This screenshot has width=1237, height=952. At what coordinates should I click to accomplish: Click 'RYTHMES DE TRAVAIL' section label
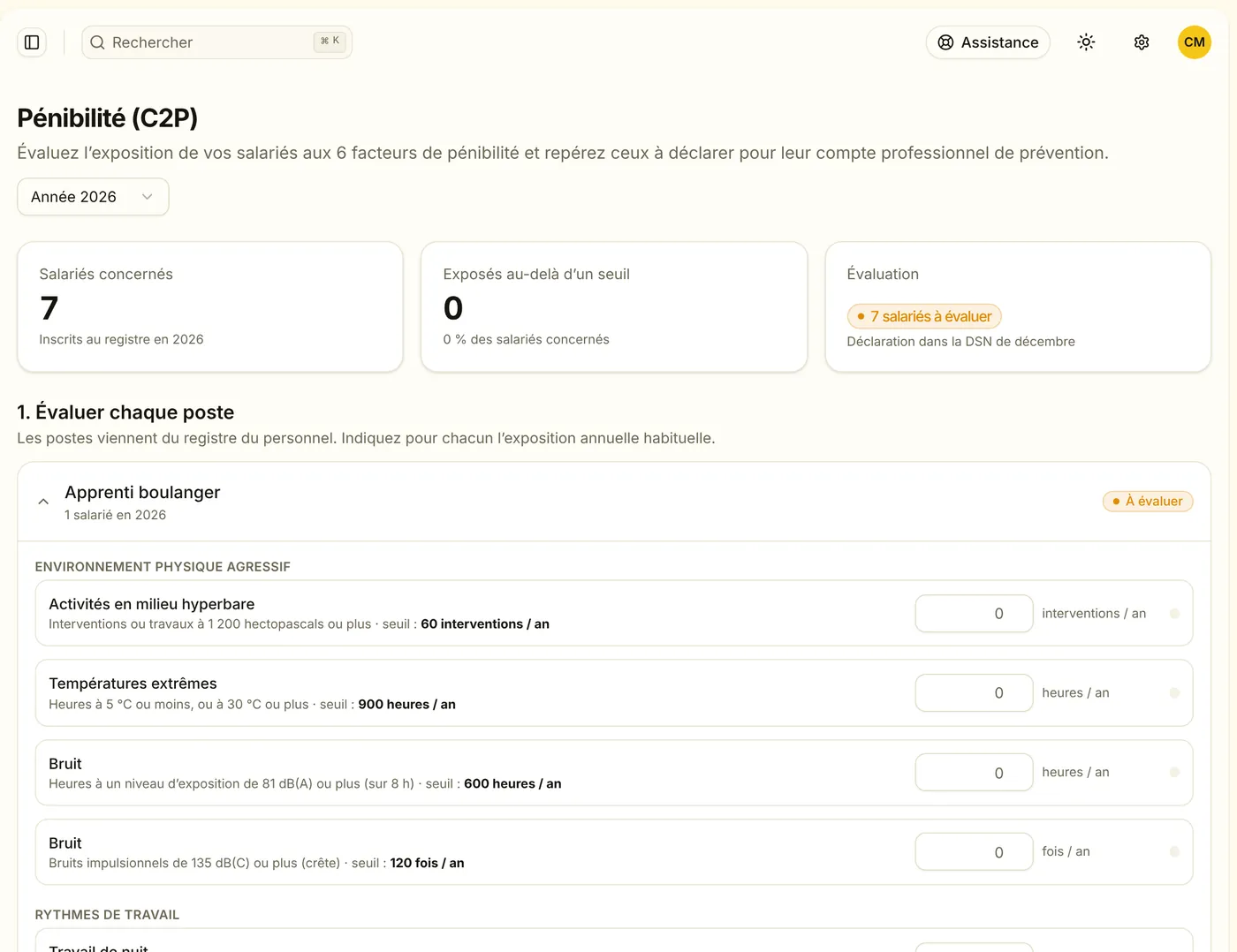click(107, 915)
